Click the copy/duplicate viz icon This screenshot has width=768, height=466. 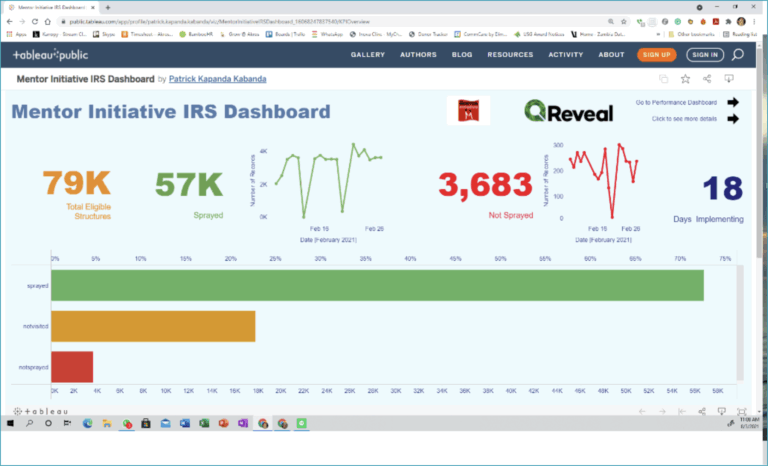(x=663, y=79)
